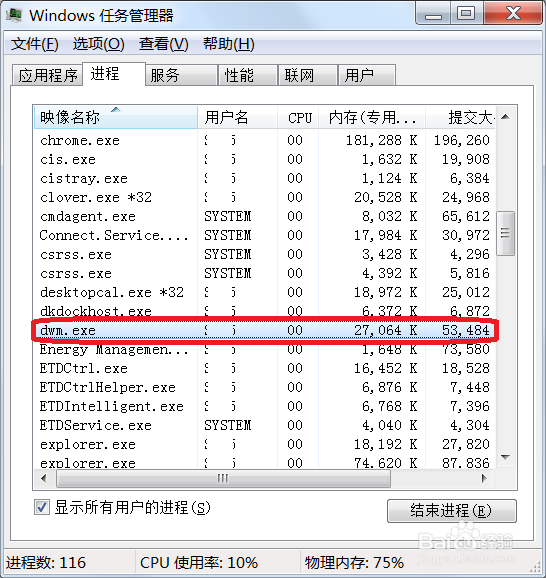Select the ETDCtrl.exe process

(265, 368)
